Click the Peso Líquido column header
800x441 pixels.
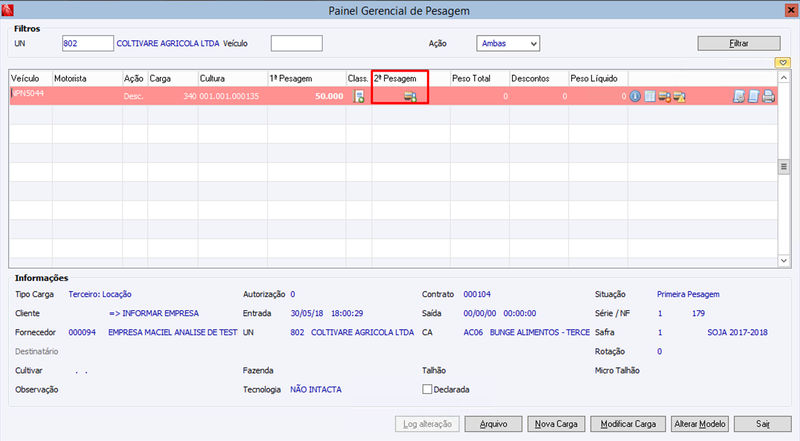pyautogui.click(x=598, y=79)
